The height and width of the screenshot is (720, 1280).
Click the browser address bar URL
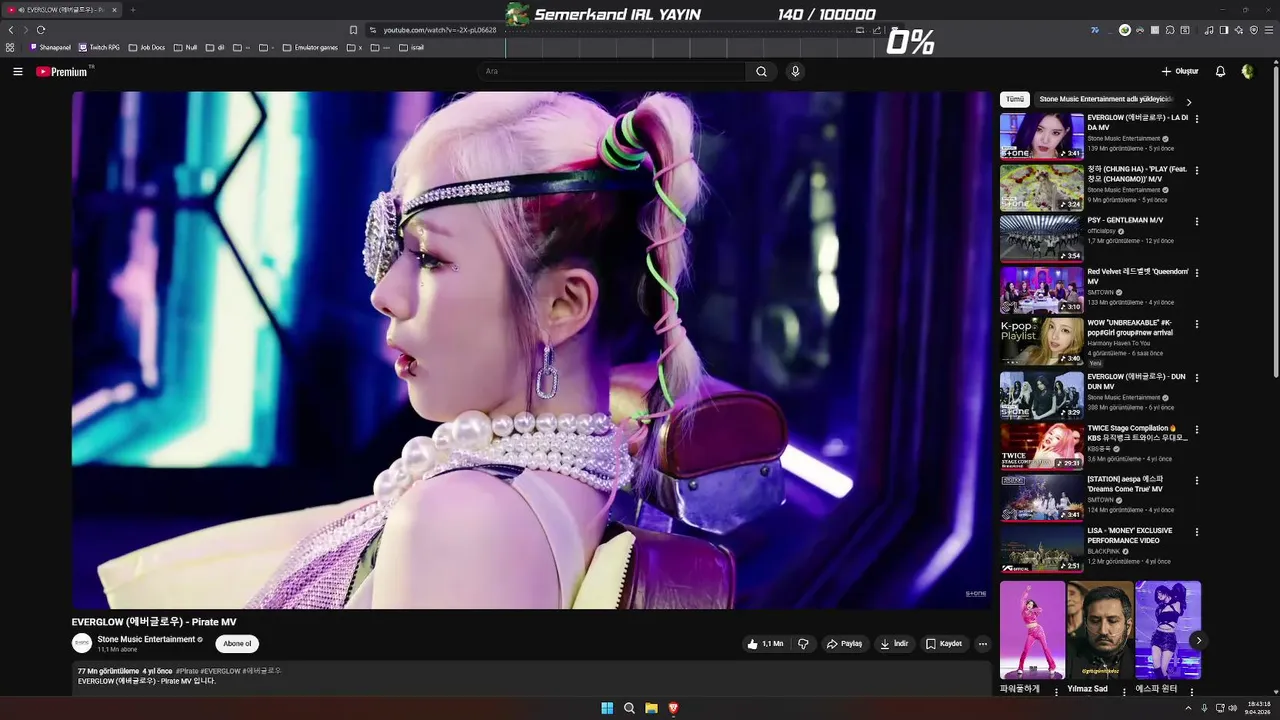[440, 30]
